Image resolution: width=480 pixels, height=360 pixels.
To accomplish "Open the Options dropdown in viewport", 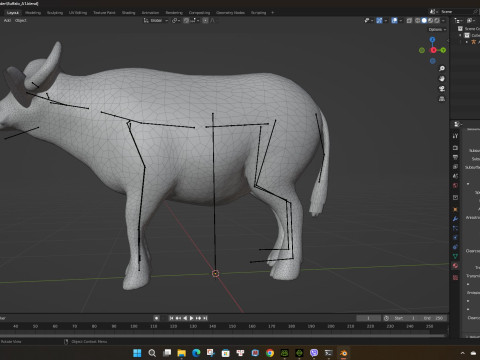I will (x=437, y=29).
